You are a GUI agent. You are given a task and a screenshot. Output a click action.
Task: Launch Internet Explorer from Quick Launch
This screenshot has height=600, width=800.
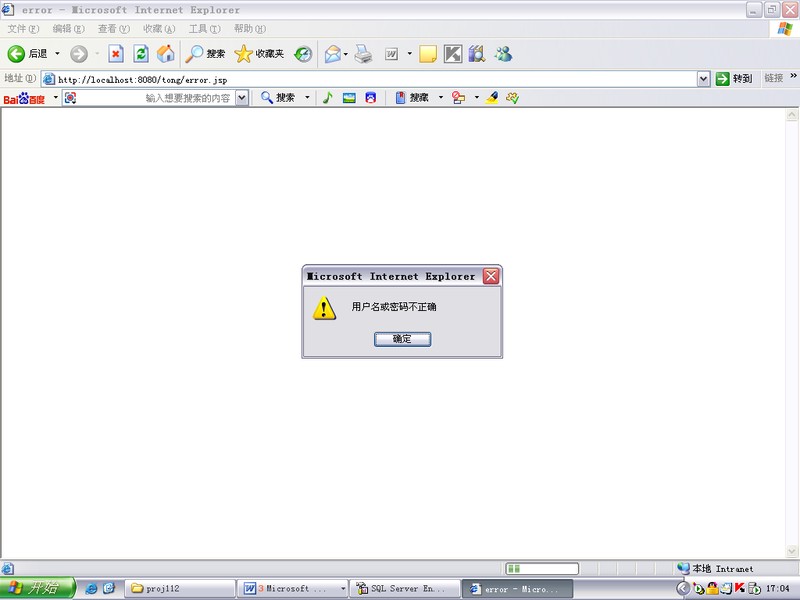(x=91, y=588)
